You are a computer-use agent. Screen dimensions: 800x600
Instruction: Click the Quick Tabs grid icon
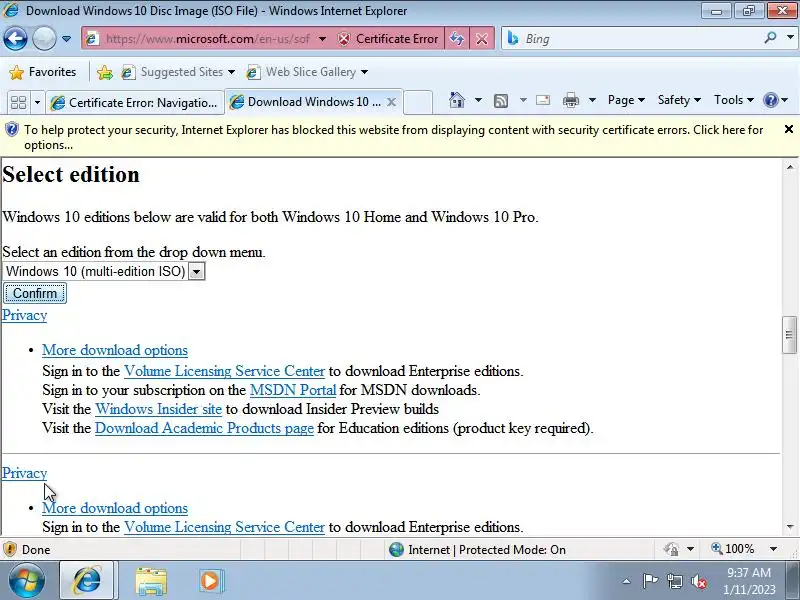[x=18, y=102]
